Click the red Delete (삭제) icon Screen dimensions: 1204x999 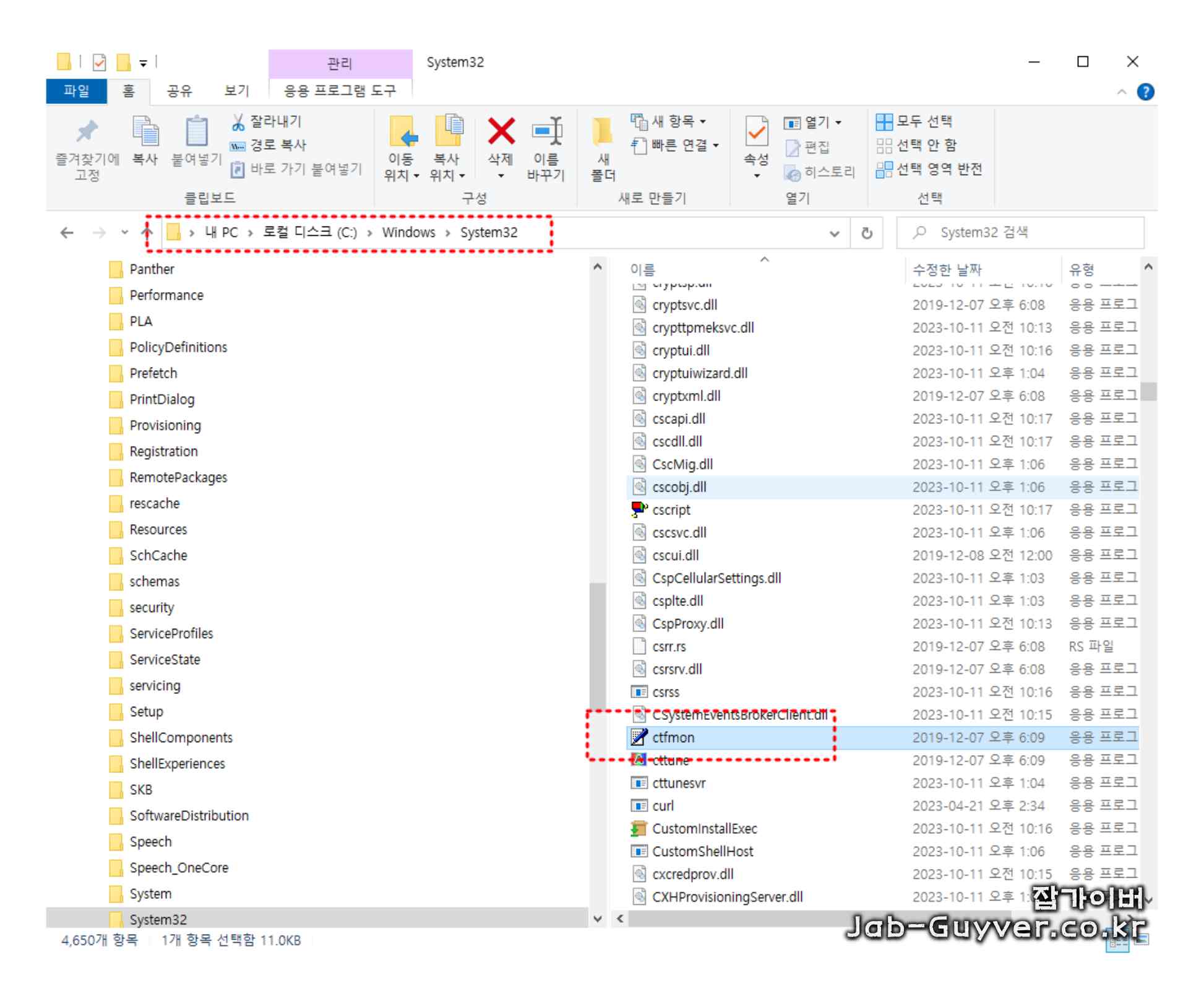[501, 132]
